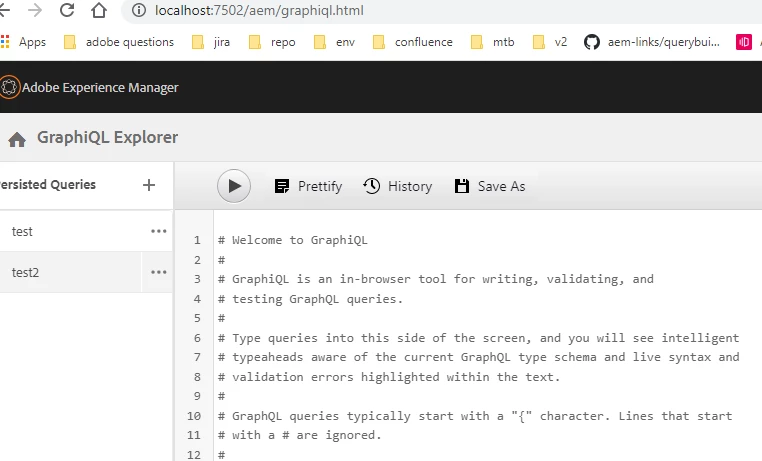This screenshot has width=762, height=461.
Task: Open the options menu for test2 query
Action: pyautogui.click(x=158, y=272)
